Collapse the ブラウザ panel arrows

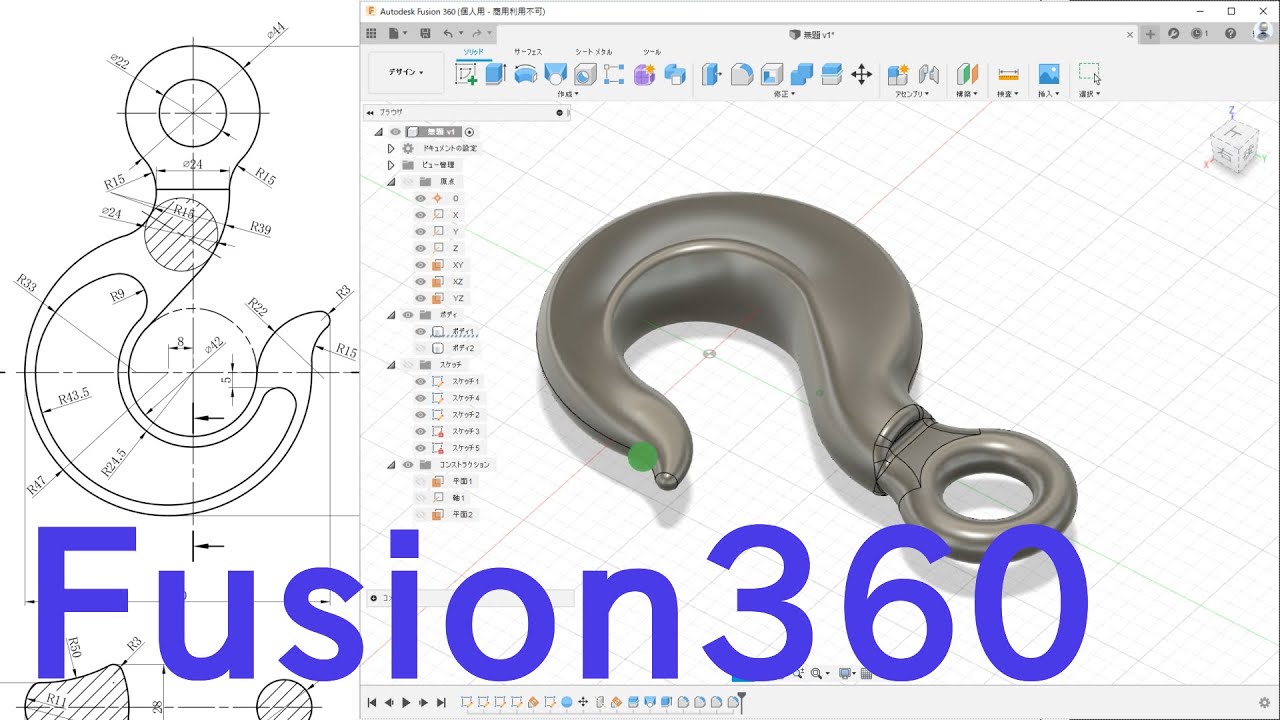(370, 113)
